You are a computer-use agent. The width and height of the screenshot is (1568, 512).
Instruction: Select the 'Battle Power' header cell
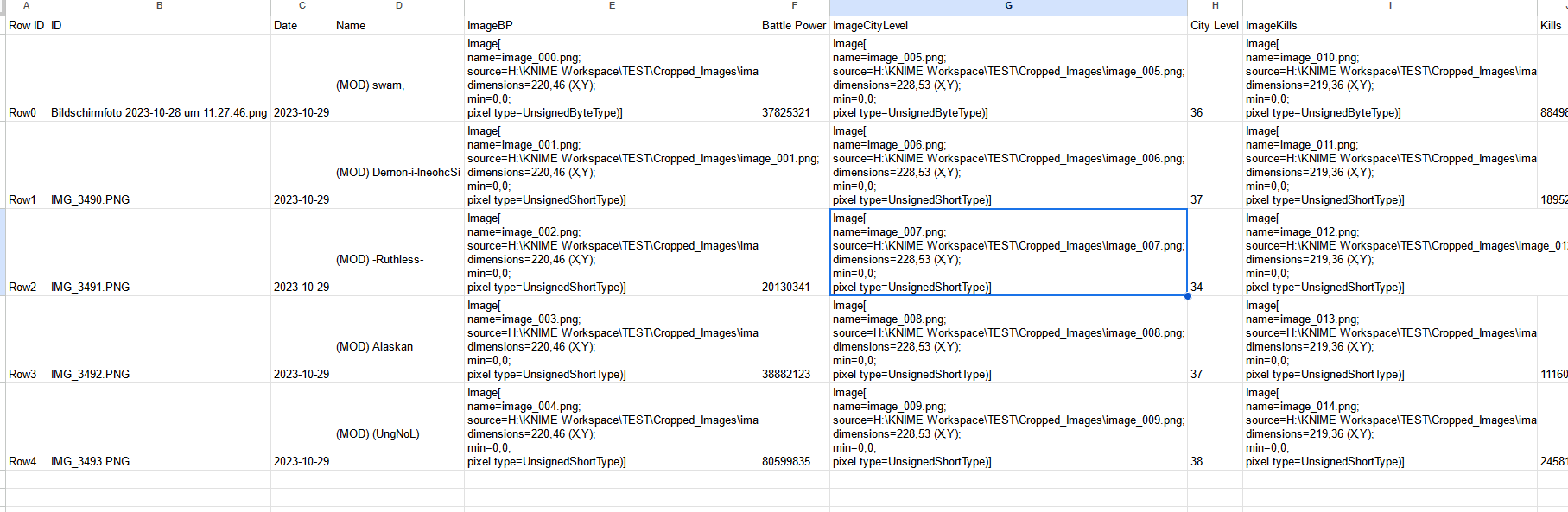pyautogui.click(x=794, y=26)
